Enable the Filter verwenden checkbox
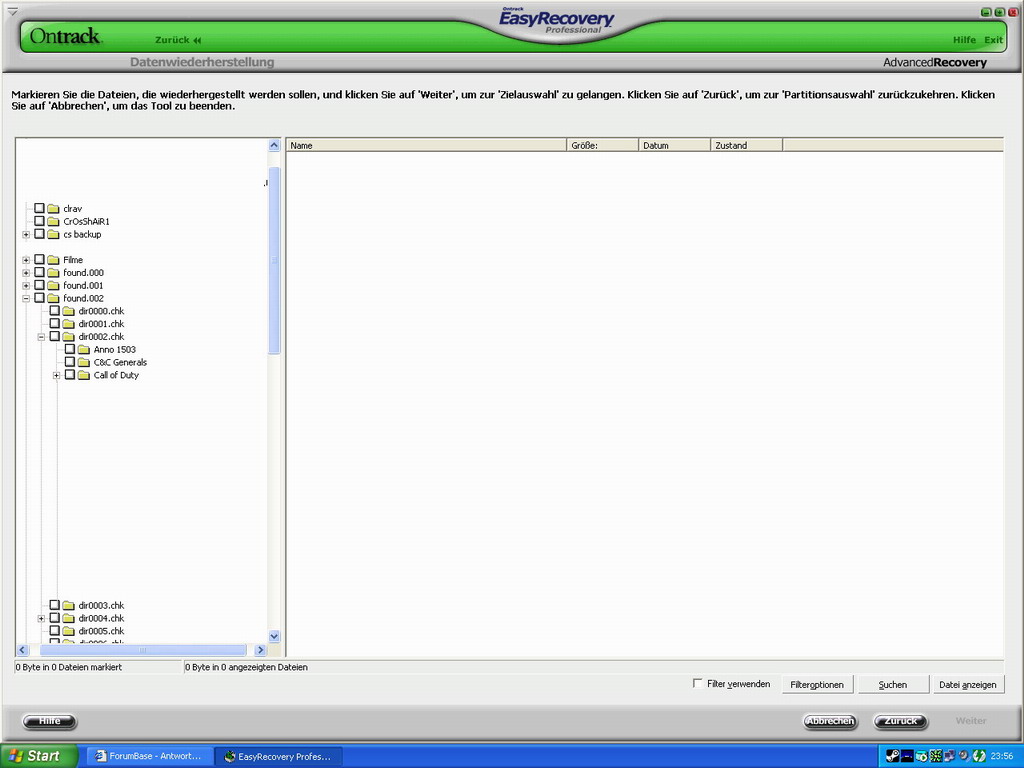 tap(697, 683)
